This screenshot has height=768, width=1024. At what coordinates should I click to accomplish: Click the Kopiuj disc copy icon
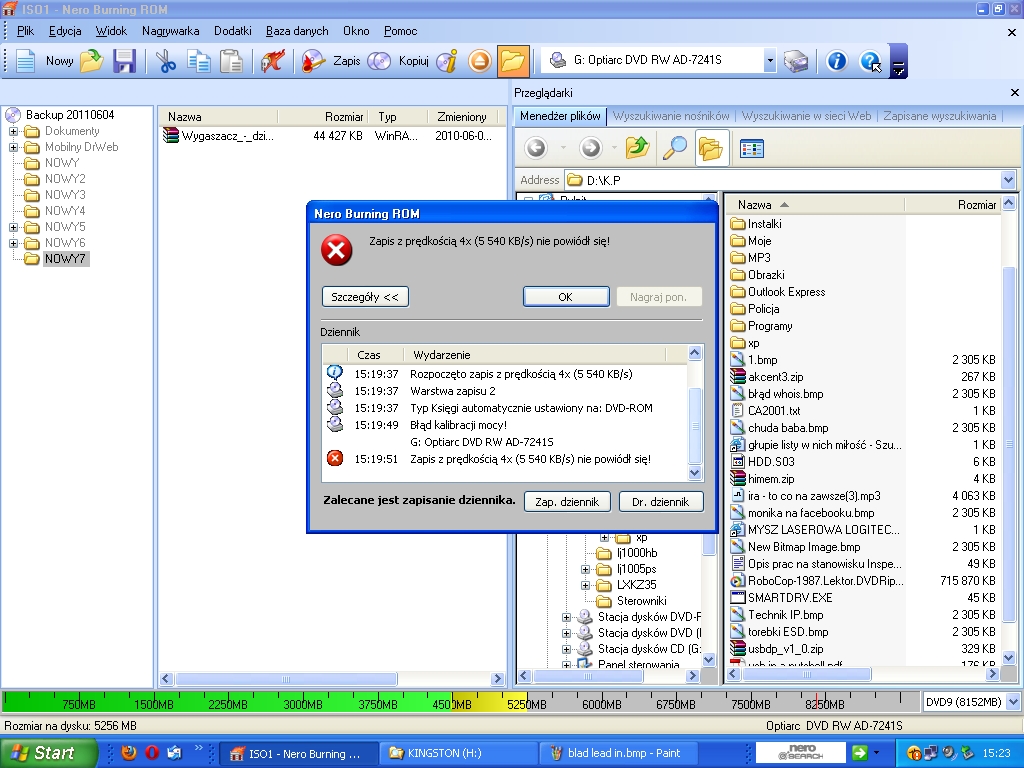coord(379,61)
